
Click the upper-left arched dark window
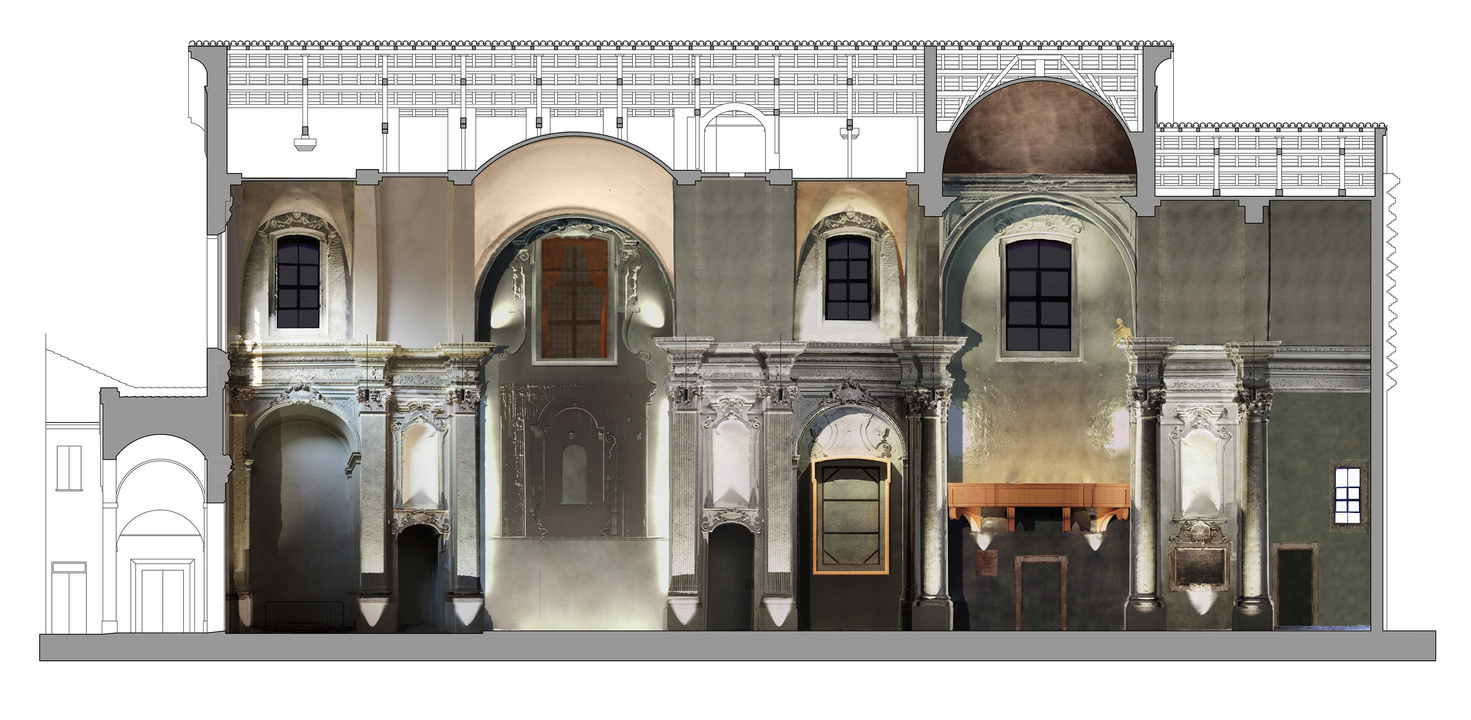coord(298,281)
